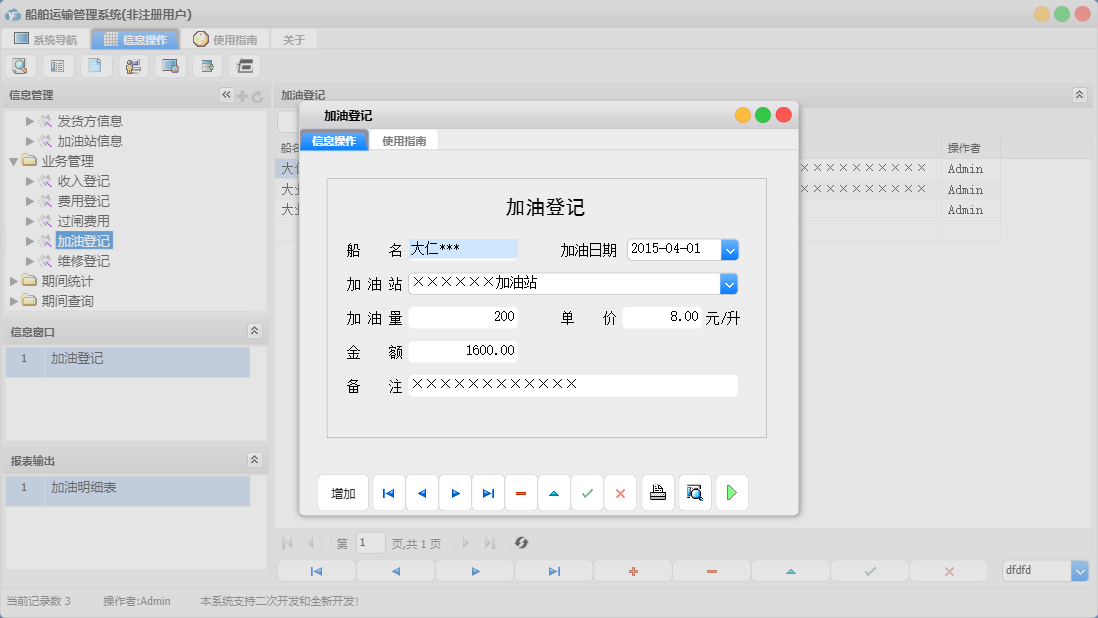Open print preview in the 加油登记 dialog
The width and height of the screenshot is (1098, 618).
click(694, 492)
